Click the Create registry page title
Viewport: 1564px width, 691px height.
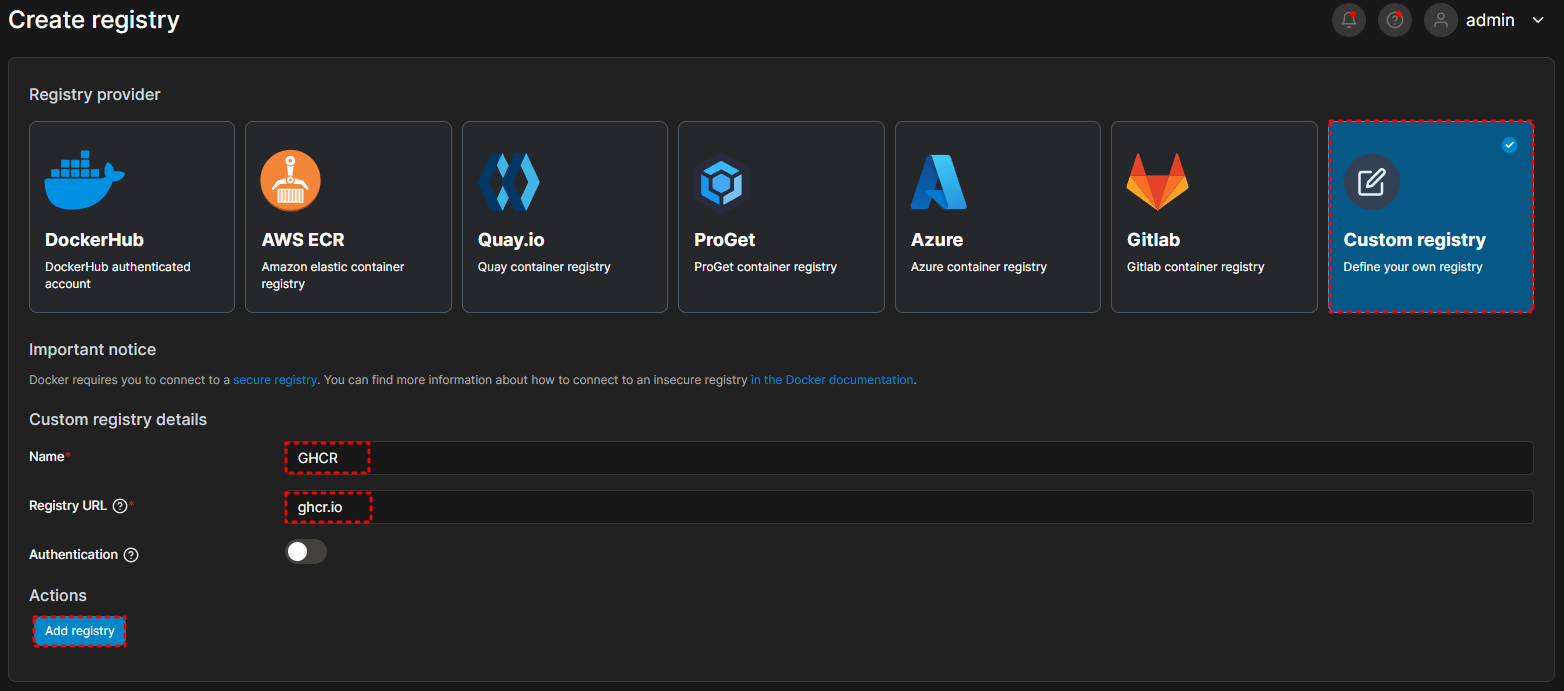click(94, 19)
